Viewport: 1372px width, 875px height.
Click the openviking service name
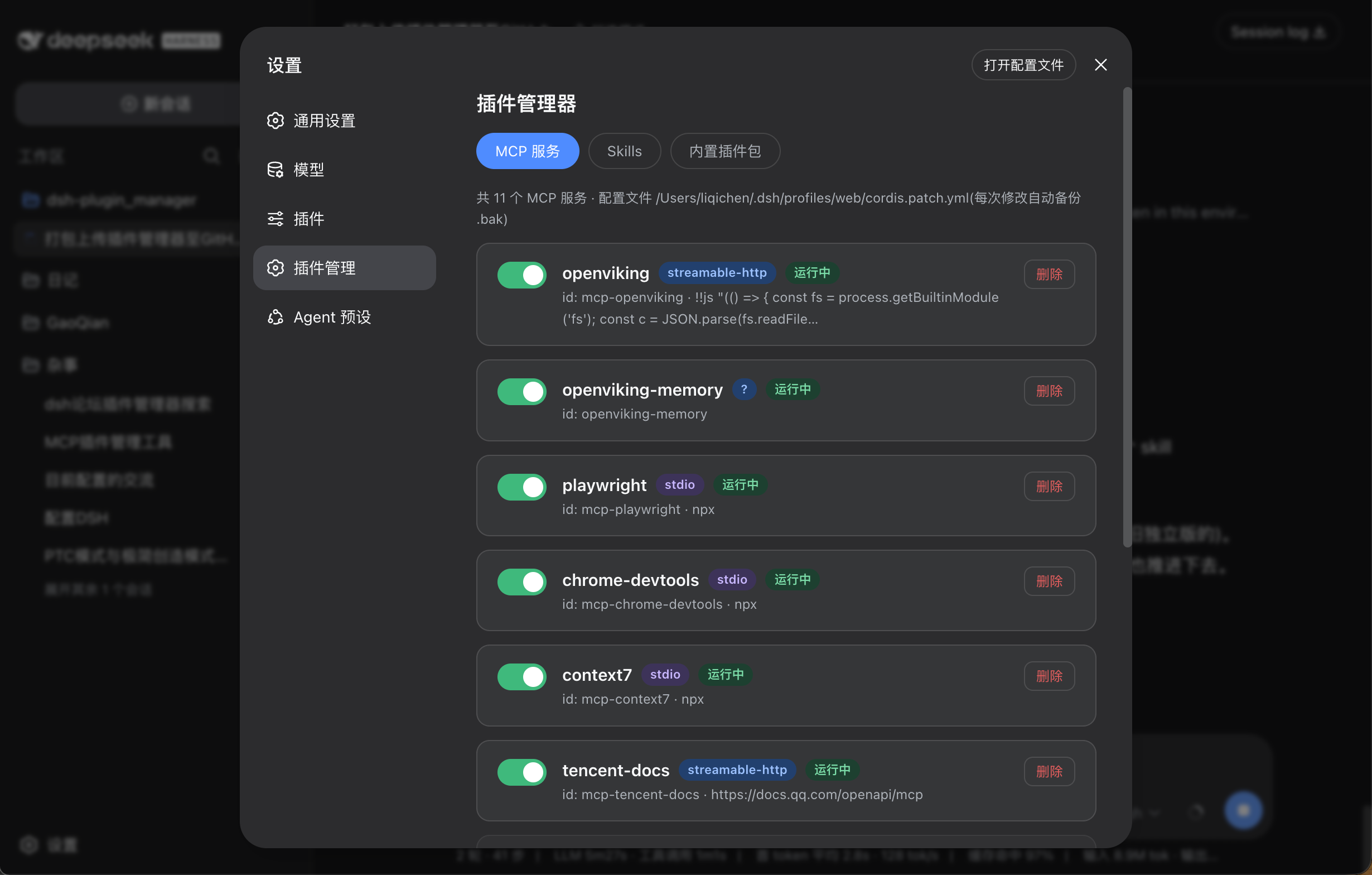coord(605,273)
